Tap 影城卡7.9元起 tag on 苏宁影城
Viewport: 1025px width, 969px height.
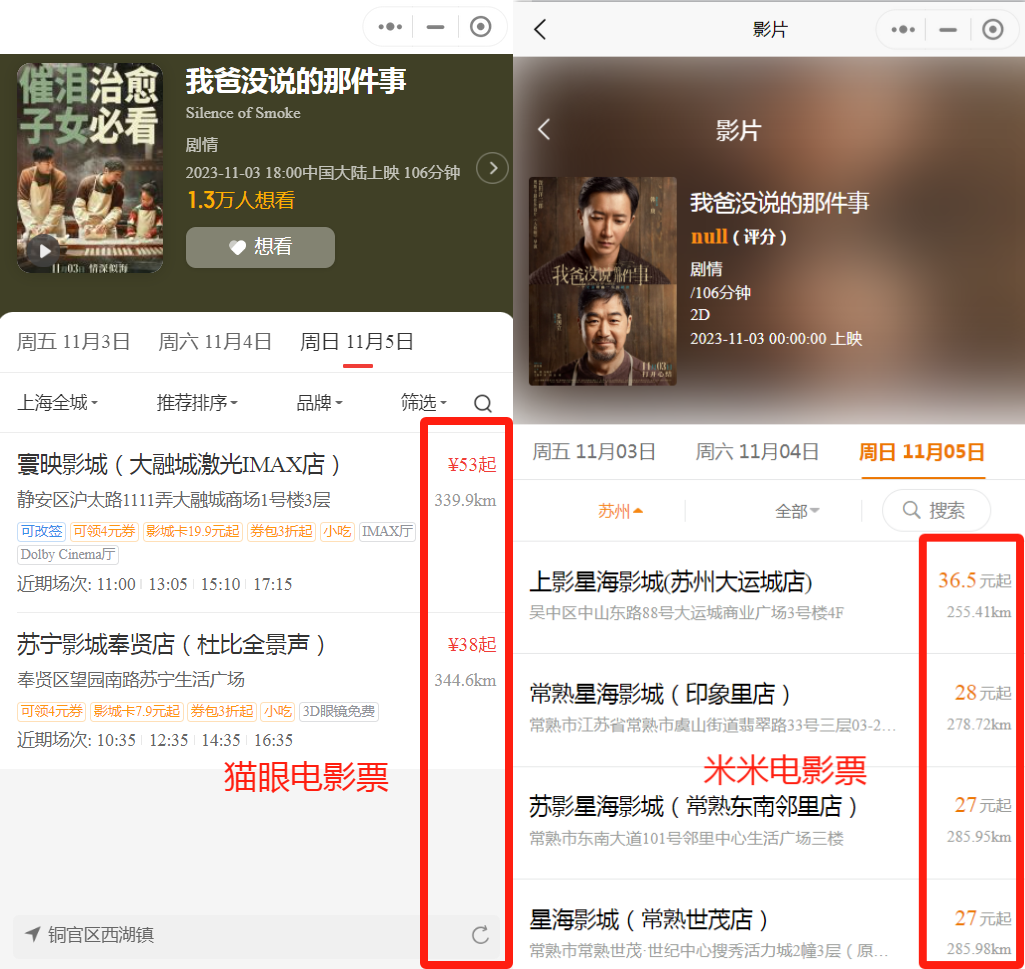point(137,711)
